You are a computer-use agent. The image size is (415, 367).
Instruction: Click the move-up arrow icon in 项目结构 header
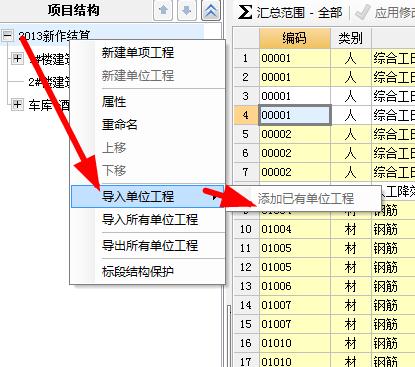pos(163,10)
